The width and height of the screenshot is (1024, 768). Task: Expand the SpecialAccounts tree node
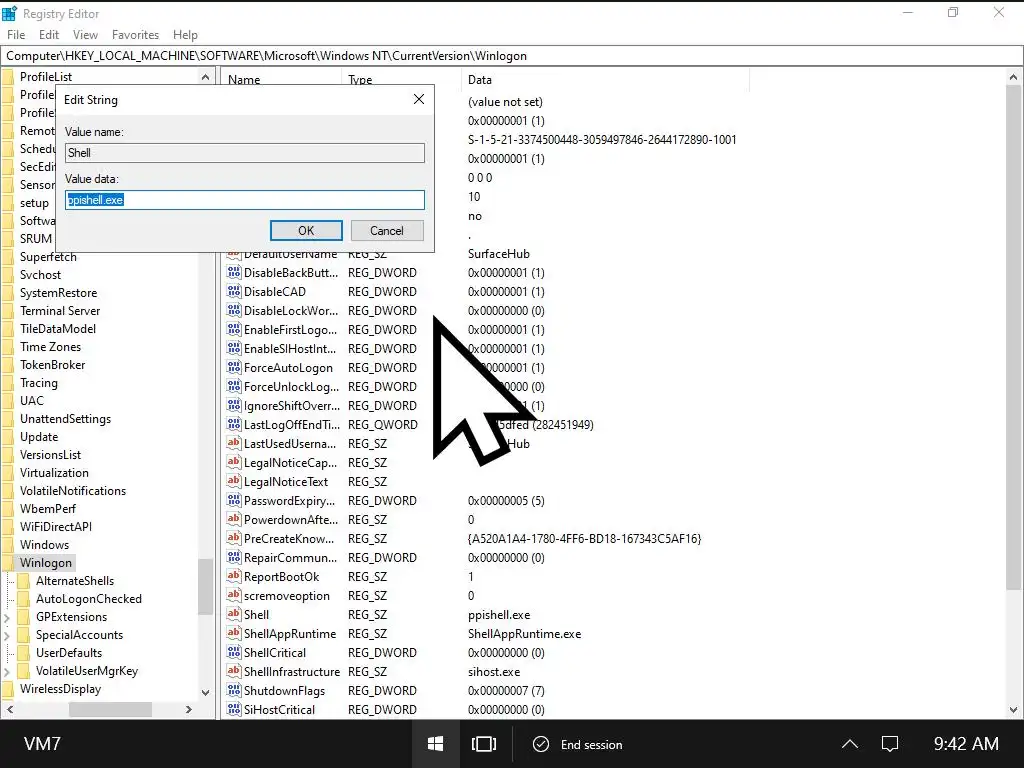7,635
